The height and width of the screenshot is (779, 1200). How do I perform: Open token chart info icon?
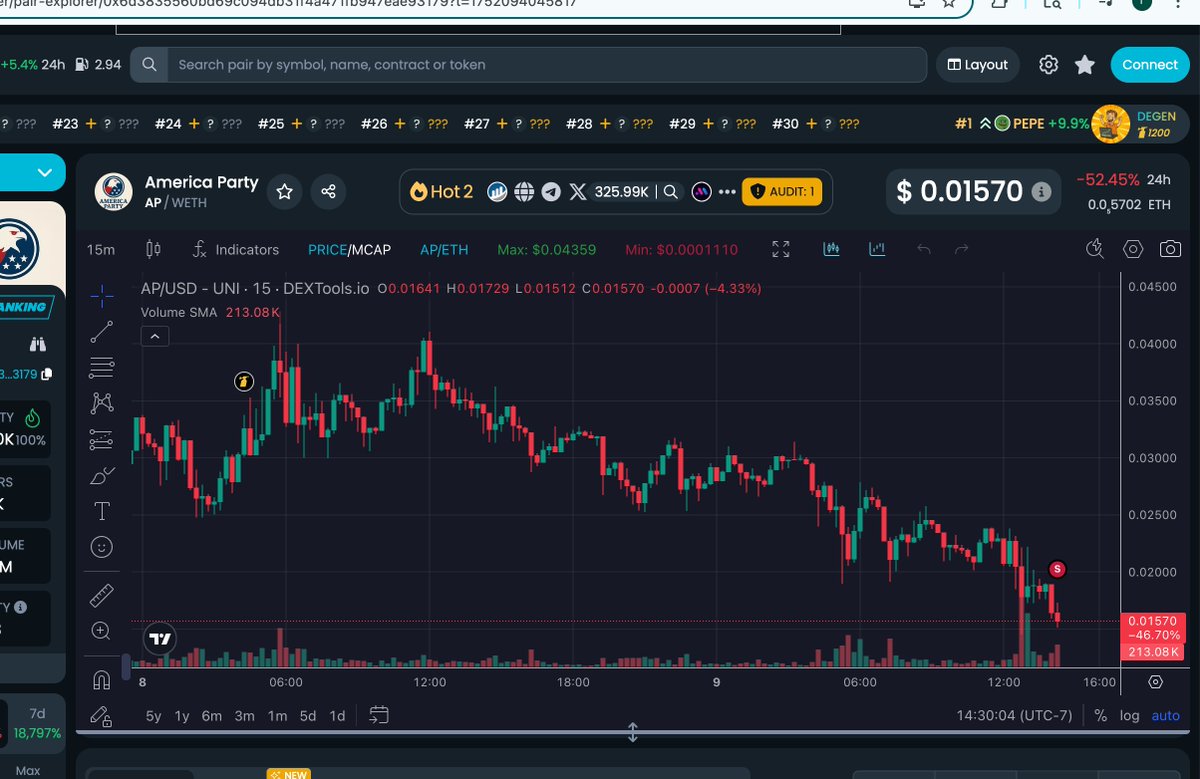(x=497, y=191)
